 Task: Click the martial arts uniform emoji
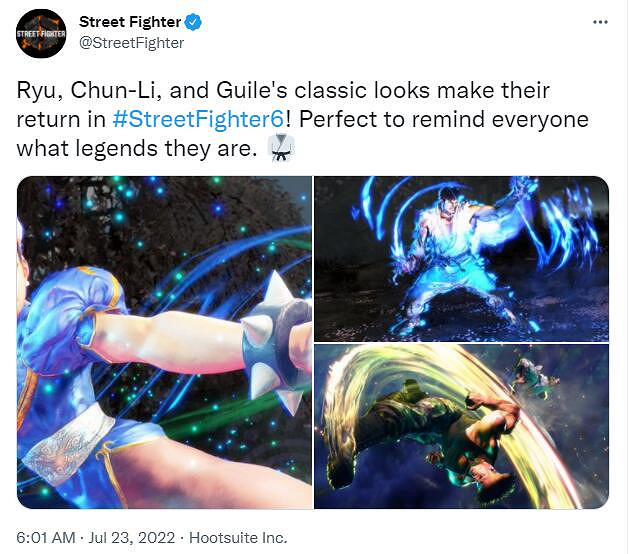[281, 148]
